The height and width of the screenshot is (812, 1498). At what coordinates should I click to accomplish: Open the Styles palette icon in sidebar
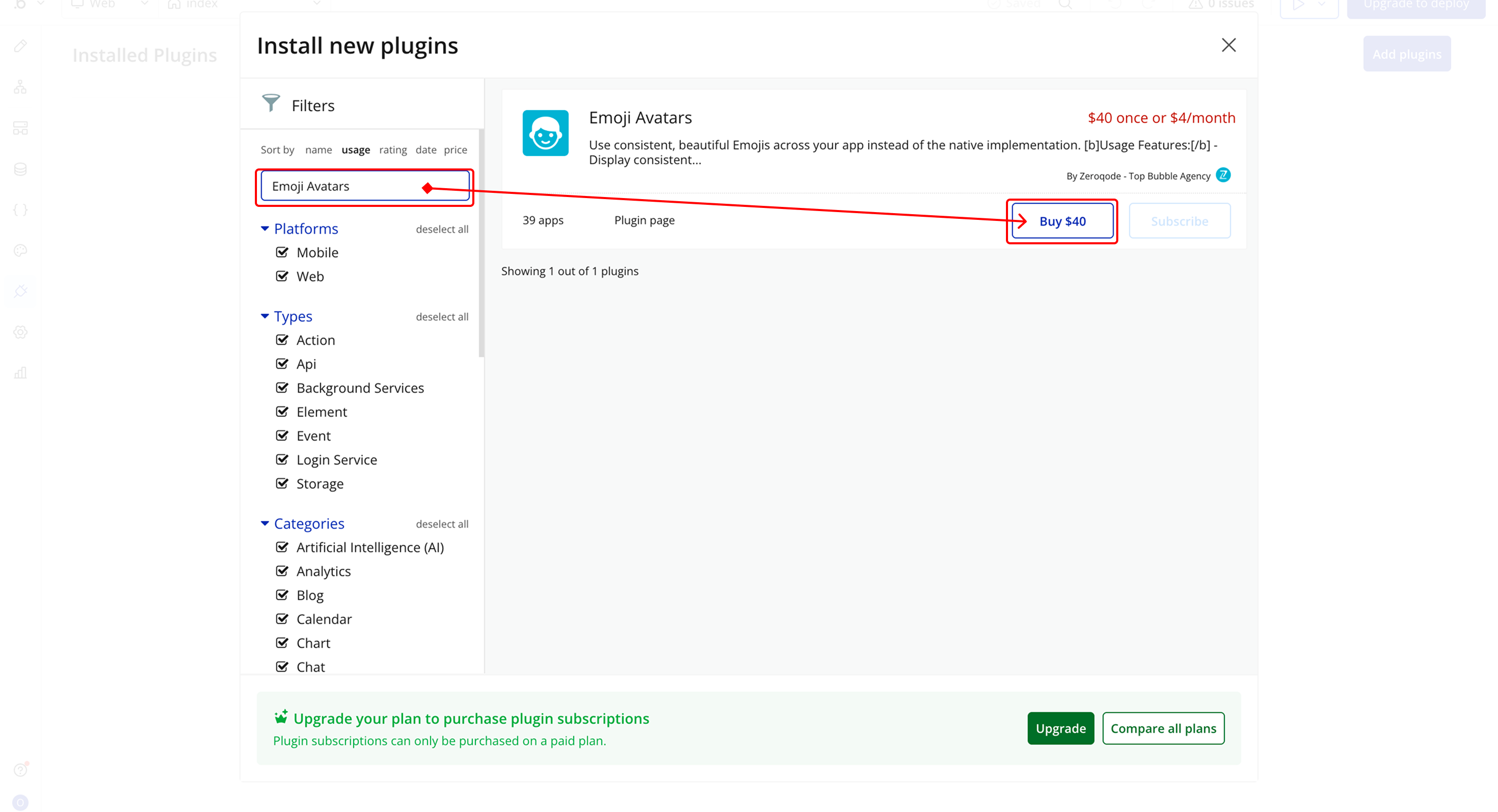20,251
